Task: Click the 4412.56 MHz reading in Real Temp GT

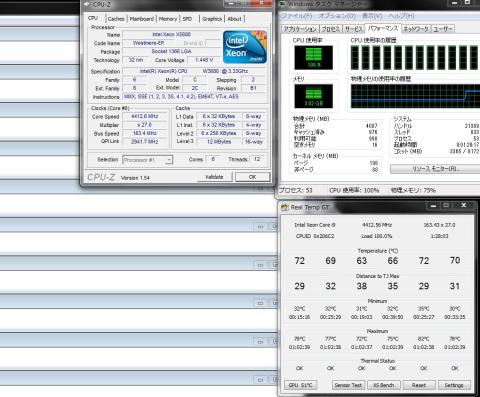Action: coord(377,225)
